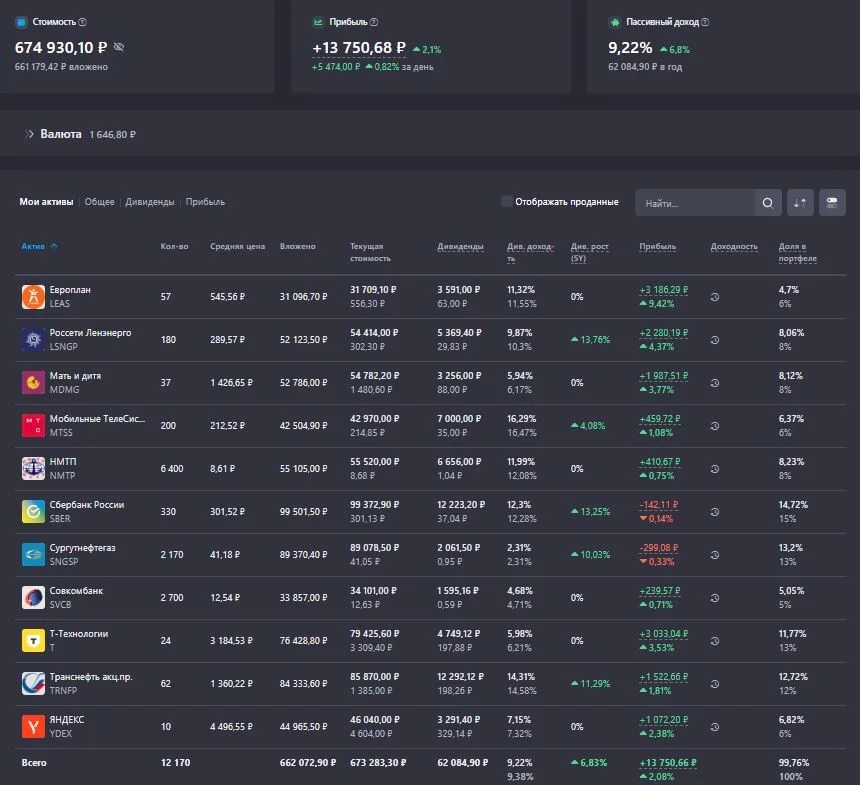
Task: Open Сбербанк России asset name link
Action: click(87, 505)
